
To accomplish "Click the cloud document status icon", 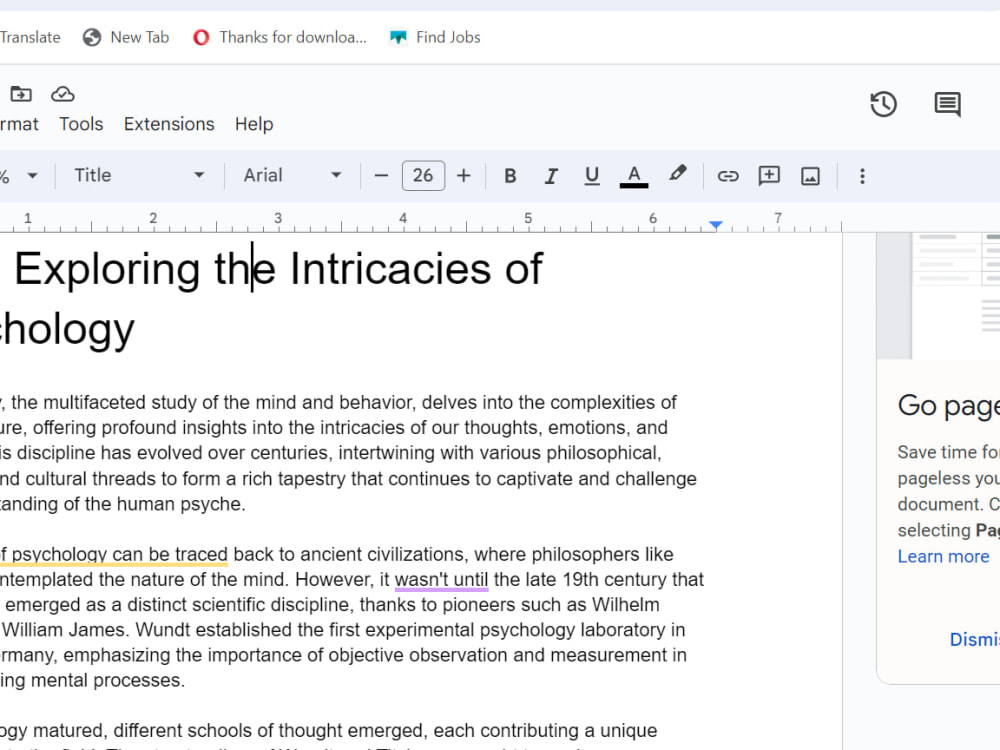I will pyautogui.click(x=63, y=94).
